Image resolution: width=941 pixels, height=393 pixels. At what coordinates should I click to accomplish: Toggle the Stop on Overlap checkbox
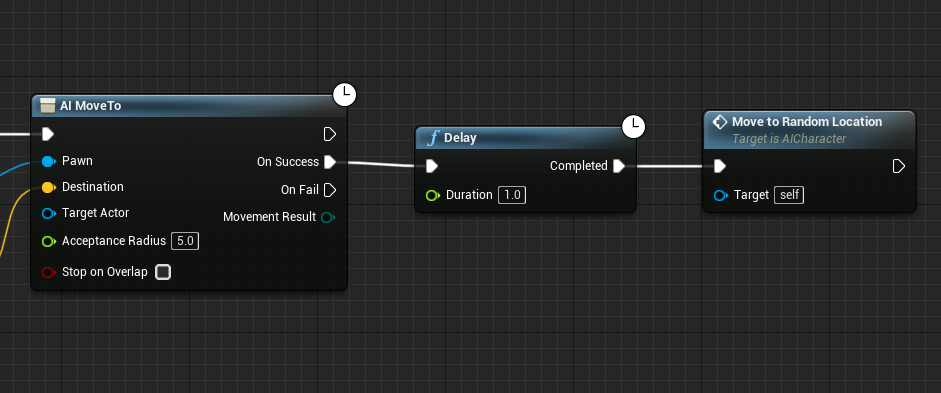coord(163,272)
